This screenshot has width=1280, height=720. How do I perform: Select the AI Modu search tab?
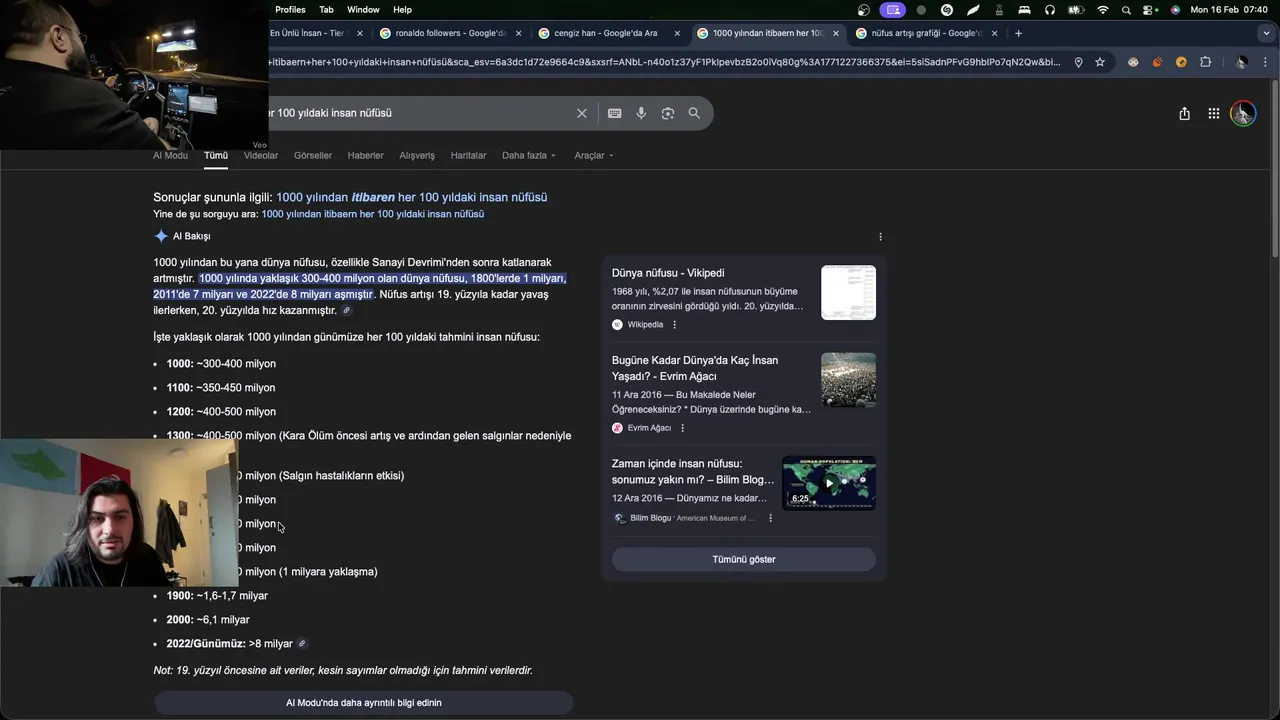pyautogui.click(x=170, y=155)
